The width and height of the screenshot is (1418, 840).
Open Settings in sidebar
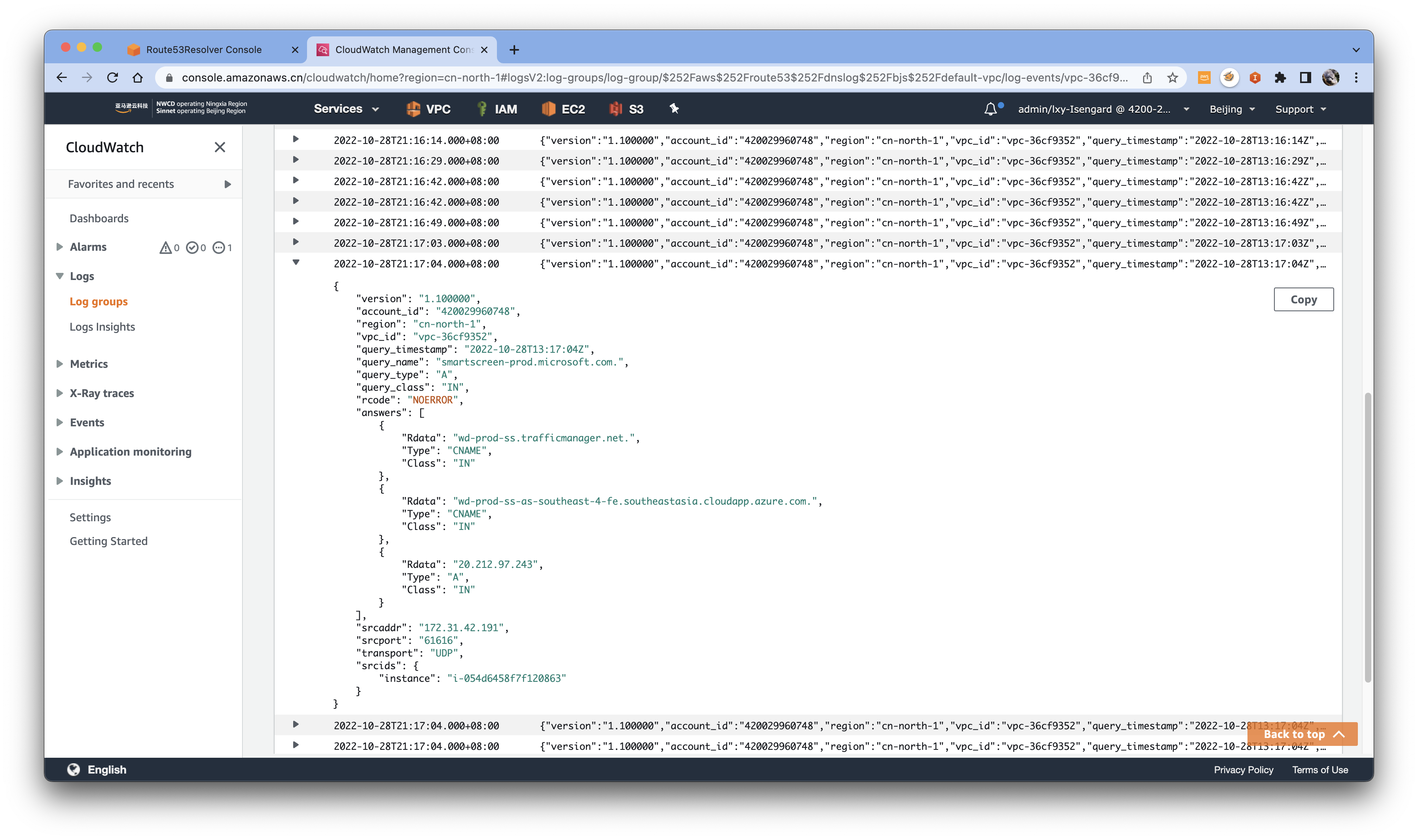(90, 517)
